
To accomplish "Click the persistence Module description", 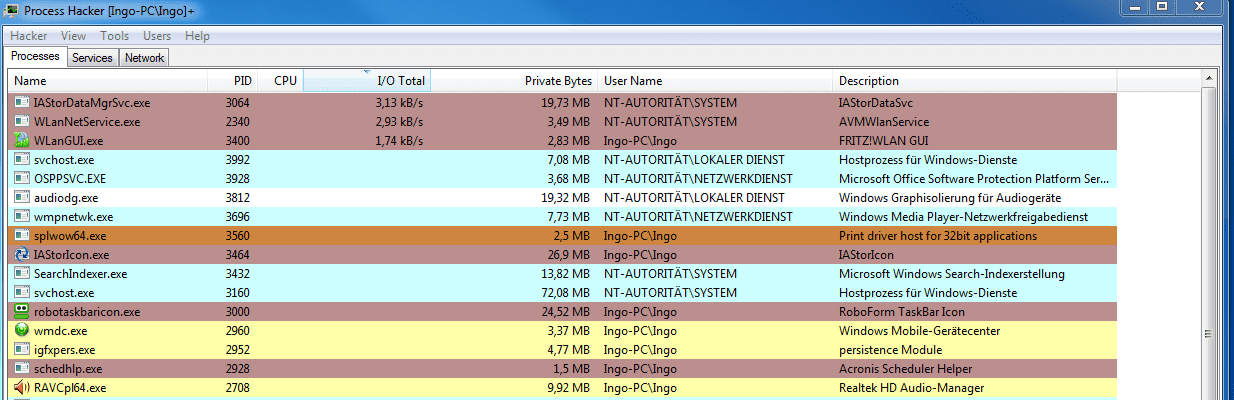I will pyautogui.click(x=890, y=349).
